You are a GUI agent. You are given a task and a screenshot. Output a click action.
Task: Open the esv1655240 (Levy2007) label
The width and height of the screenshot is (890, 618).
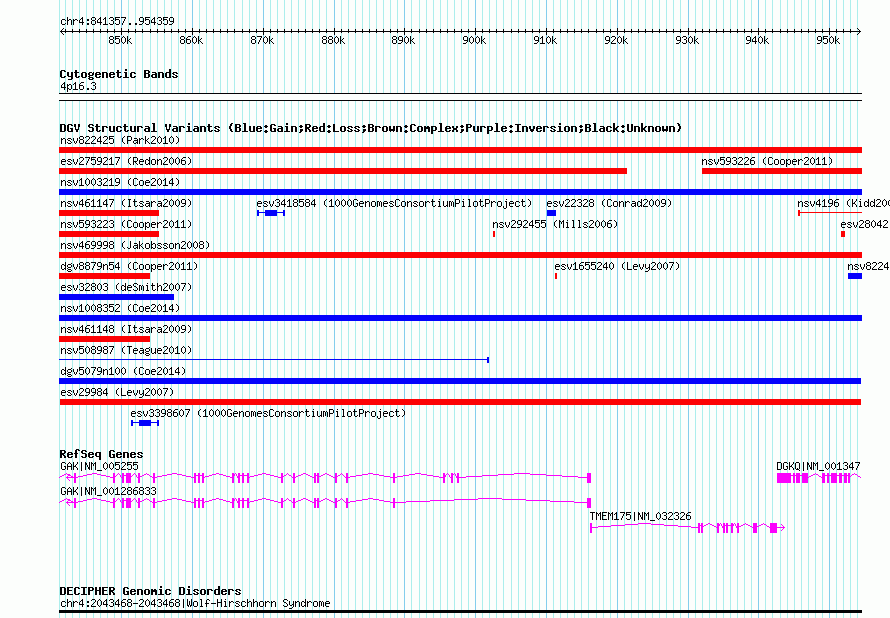(617, 266)
